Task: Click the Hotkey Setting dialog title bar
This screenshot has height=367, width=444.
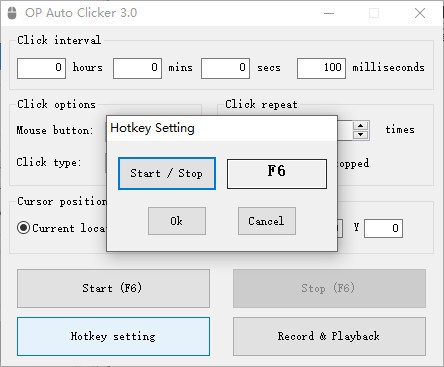Action: [x=222, y=128]
